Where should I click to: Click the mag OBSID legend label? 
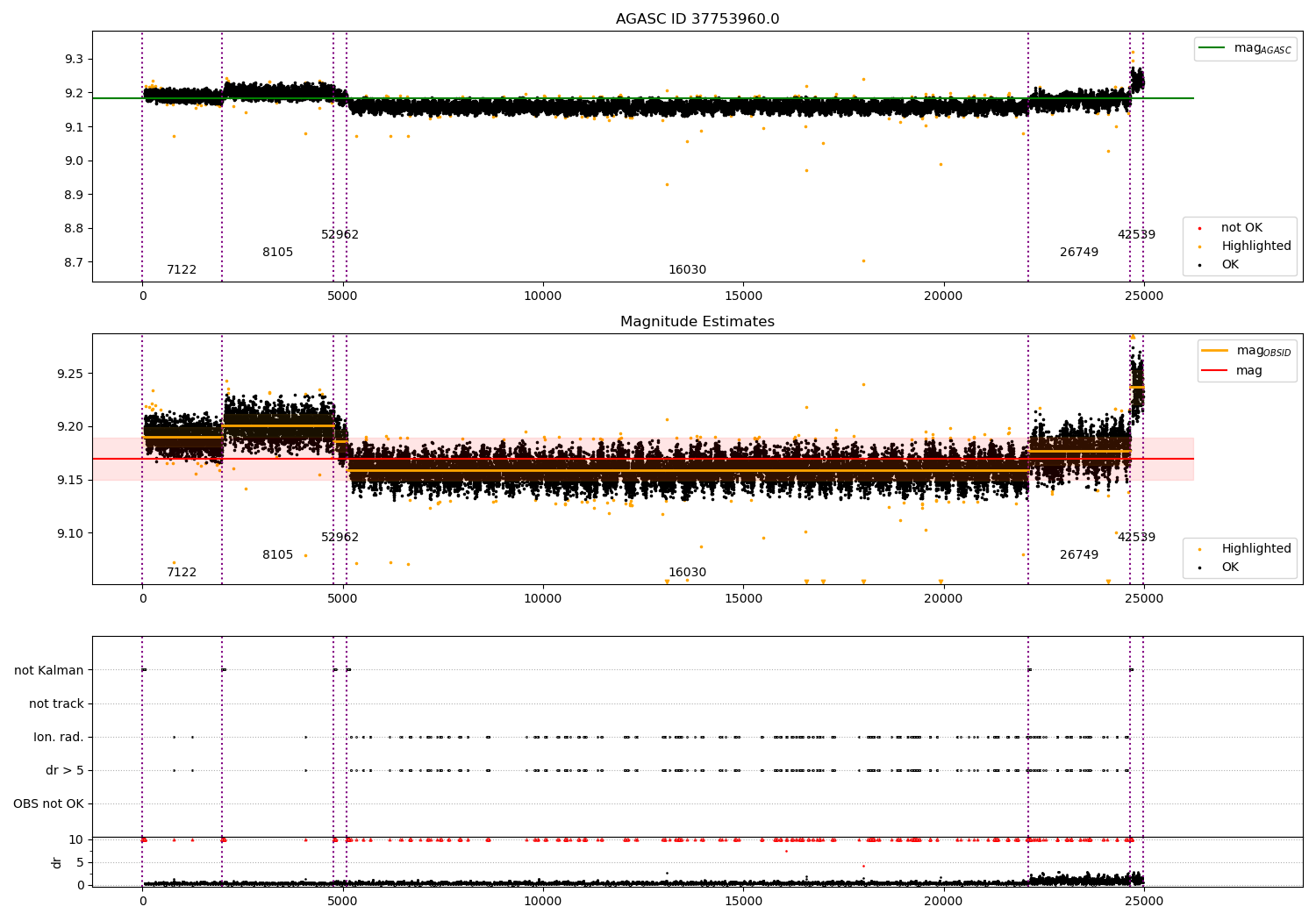[x=1264, y=351]
